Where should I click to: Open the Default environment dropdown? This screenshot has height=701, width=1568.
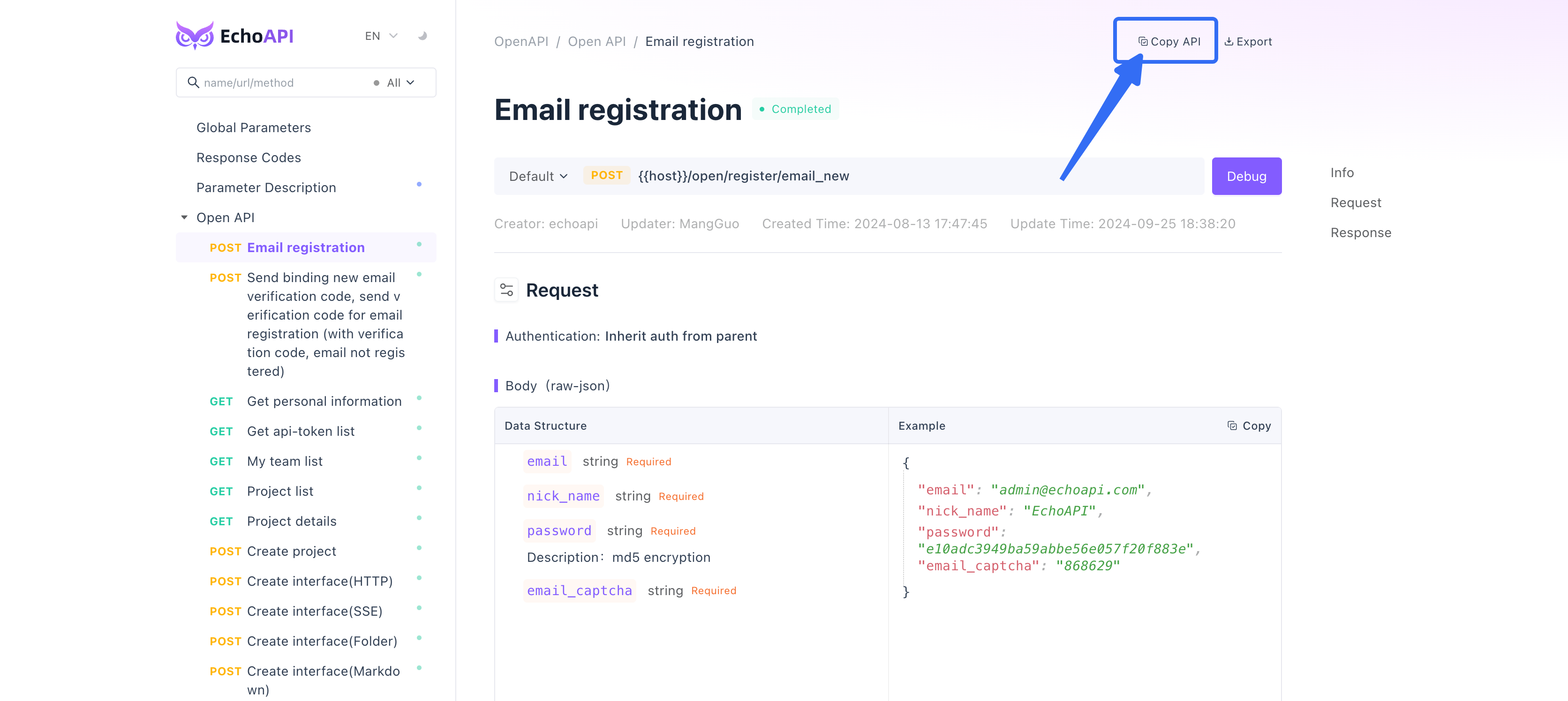(538, 176)
